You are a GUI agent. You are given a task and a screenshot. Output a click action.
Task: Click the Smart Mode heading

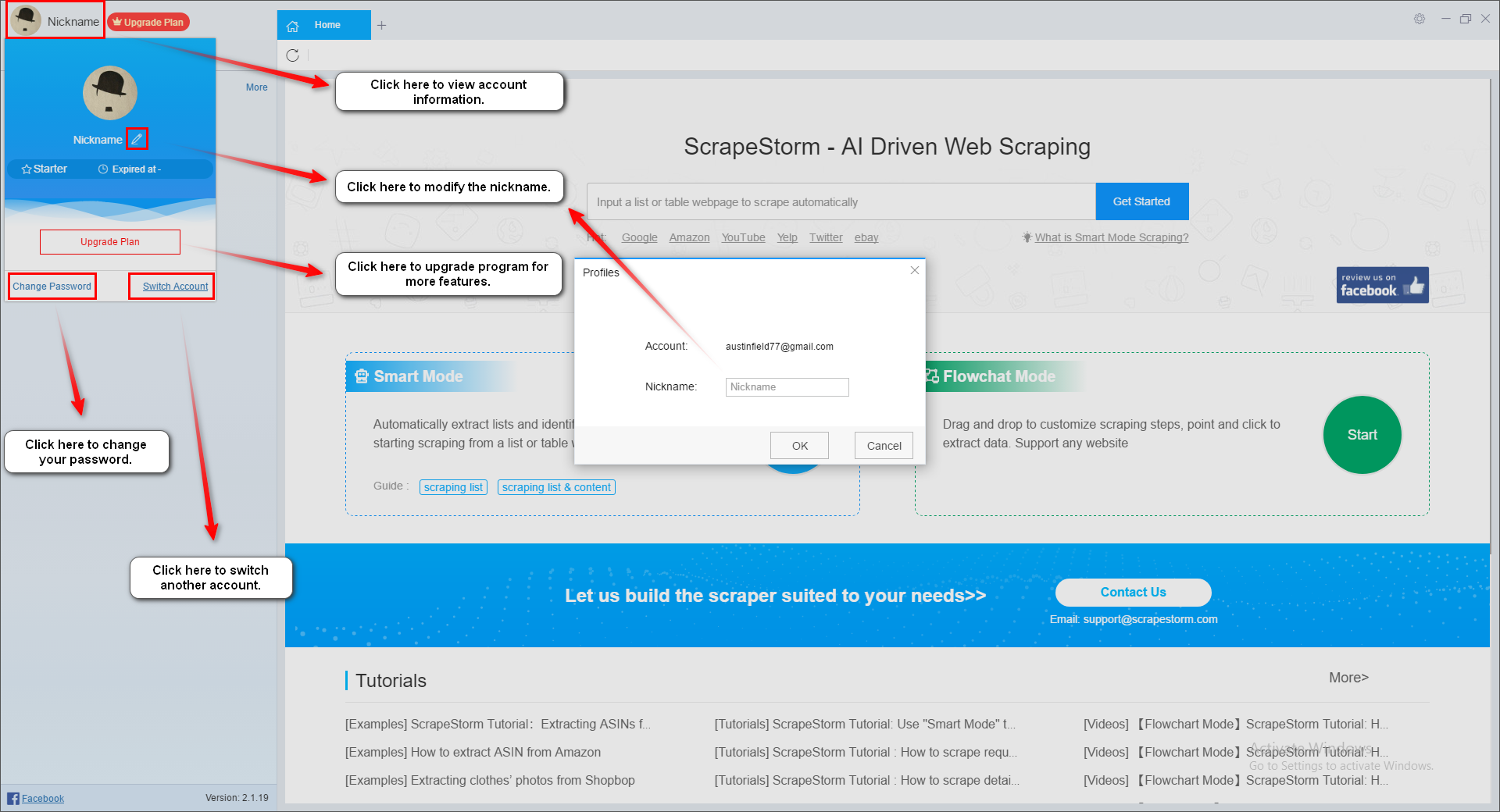coord(418,376)
